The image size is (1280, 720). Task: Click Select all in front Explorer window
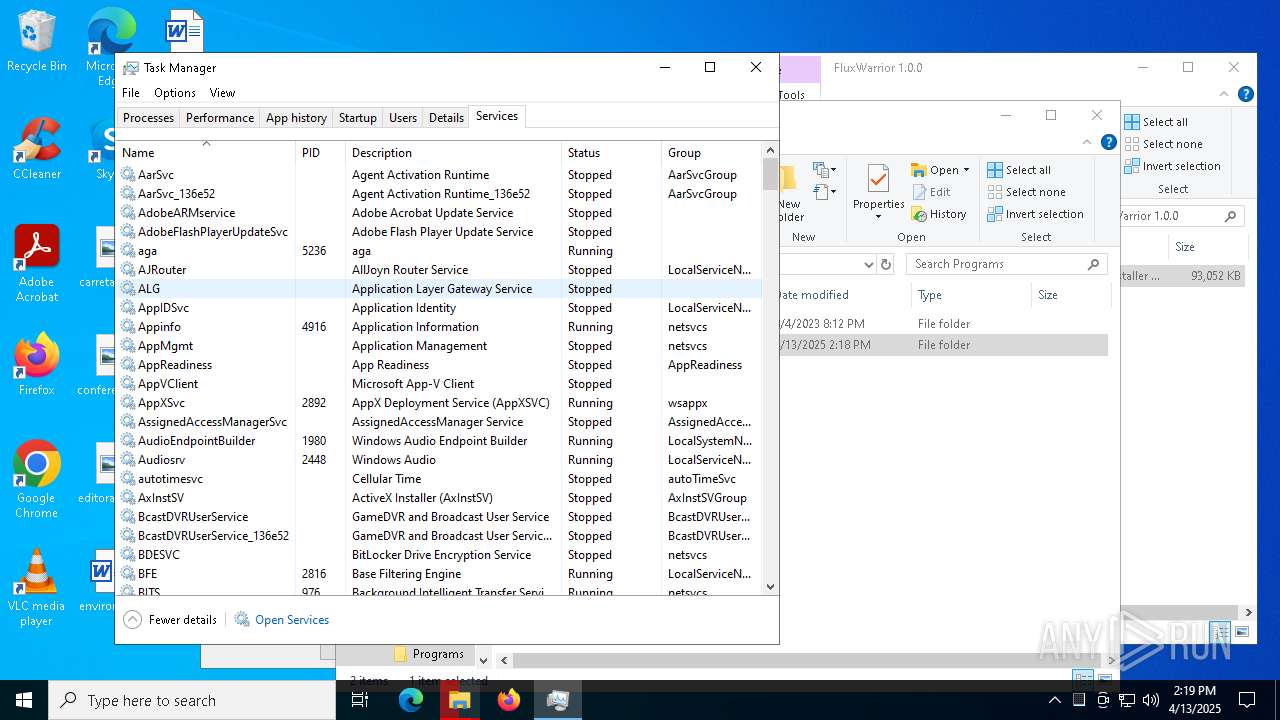tap(1019, 170)
